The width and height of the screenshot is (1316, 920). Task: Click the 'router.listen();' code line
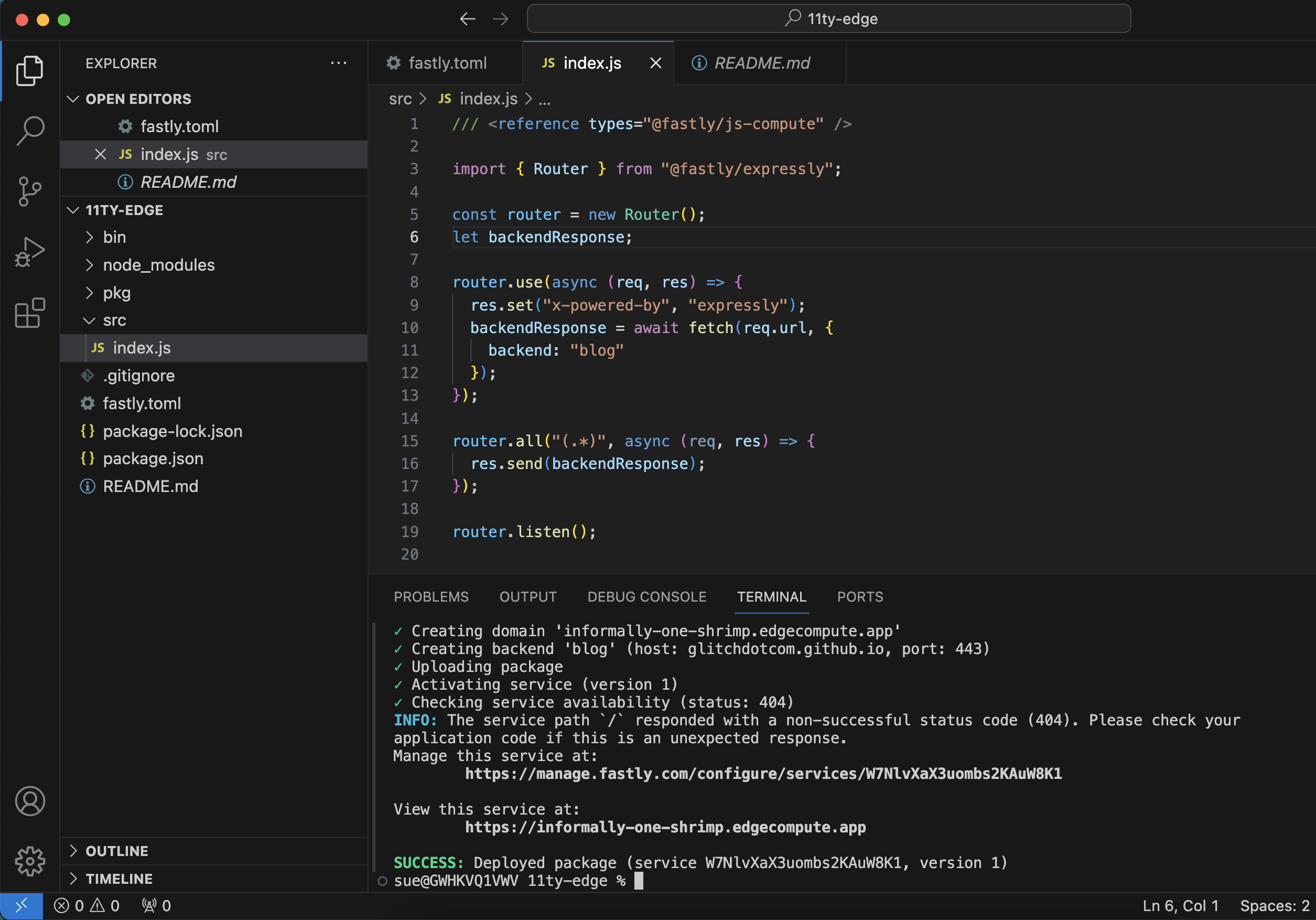(x=524, y=532)
